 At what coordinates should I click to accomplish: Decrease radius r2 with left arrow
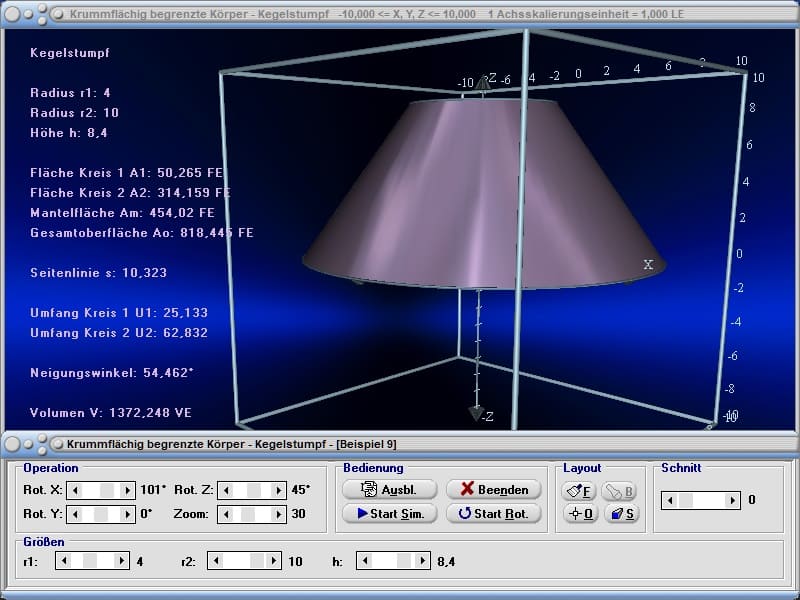click(x=215, y=561)
